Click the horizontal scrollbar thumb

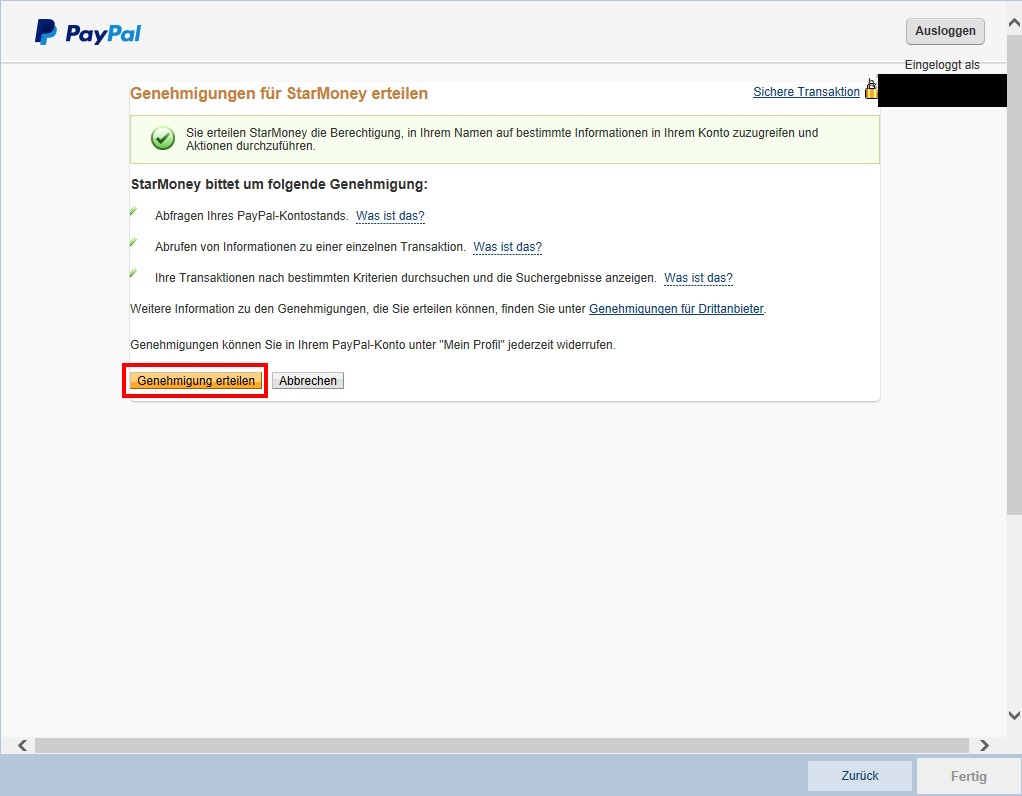[x=500, y=745]
